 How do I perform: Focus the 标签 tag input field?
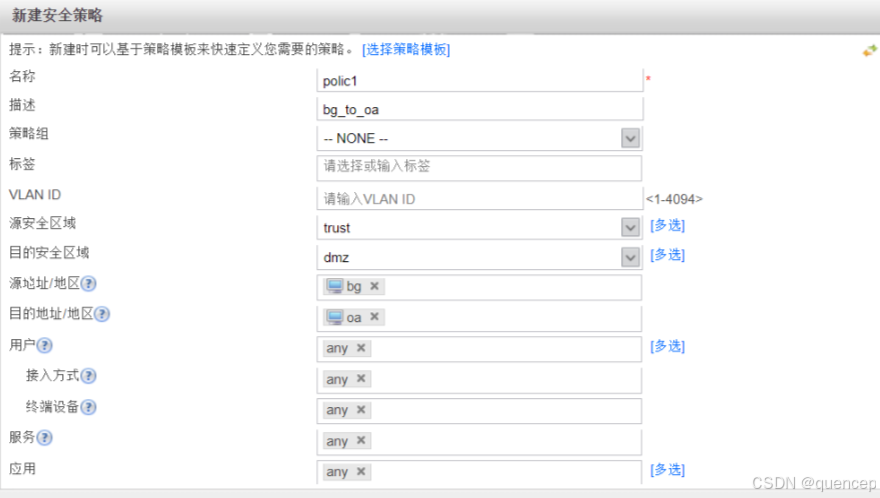(x=480, y=168)
